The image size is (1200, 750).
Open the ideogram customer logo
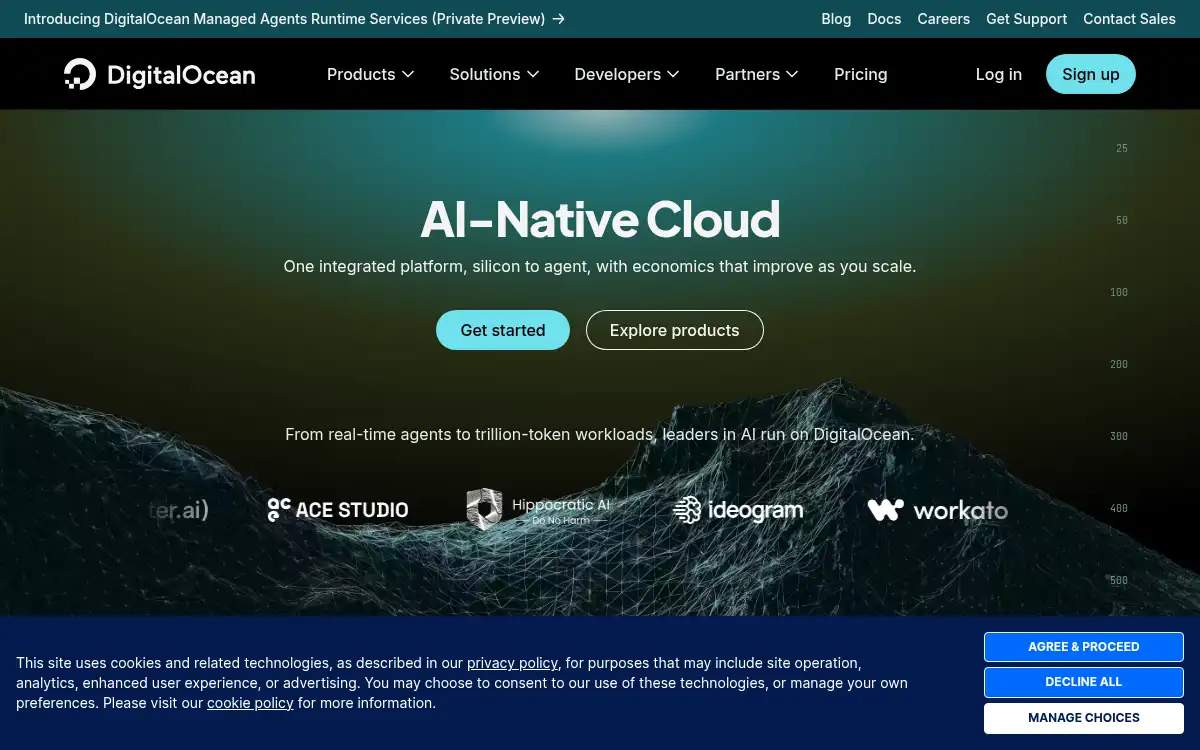pos(738,510)
